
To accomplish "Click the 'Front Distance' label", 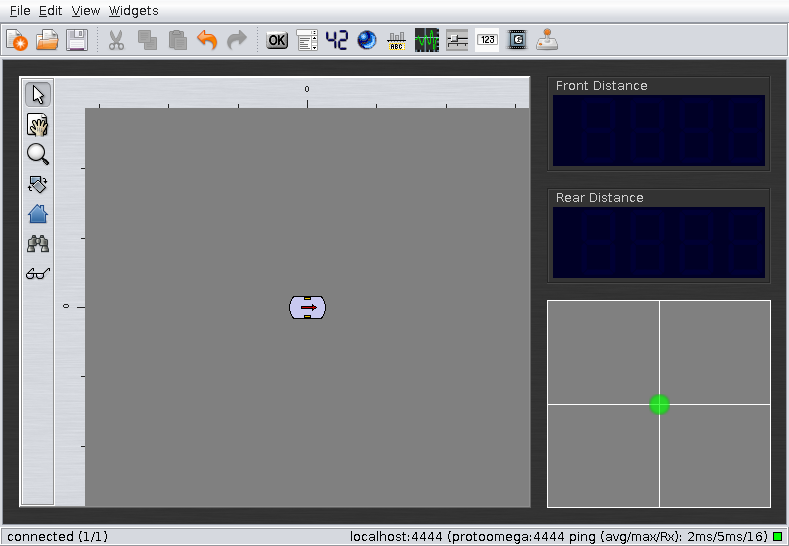I will pos(601,86).
